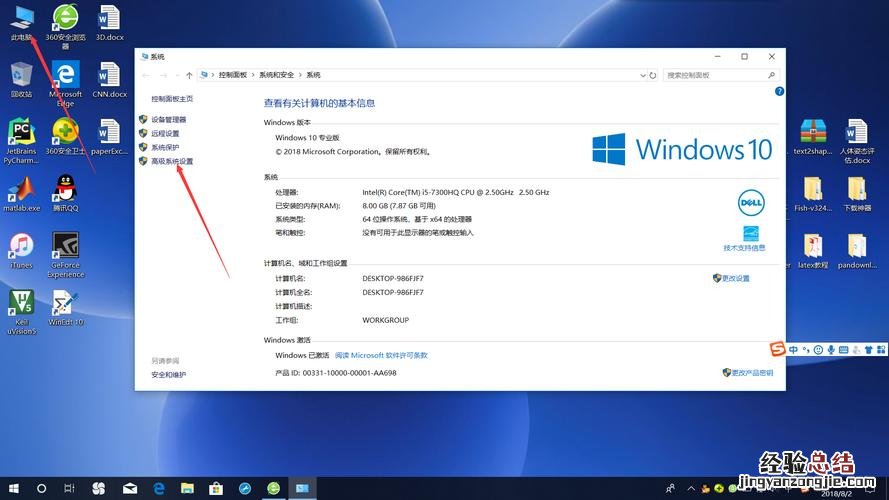This screenshot has width=889, height=500.
Task: Select the Microsoft Edge desktop shortcut
Action: pos(66,84)
